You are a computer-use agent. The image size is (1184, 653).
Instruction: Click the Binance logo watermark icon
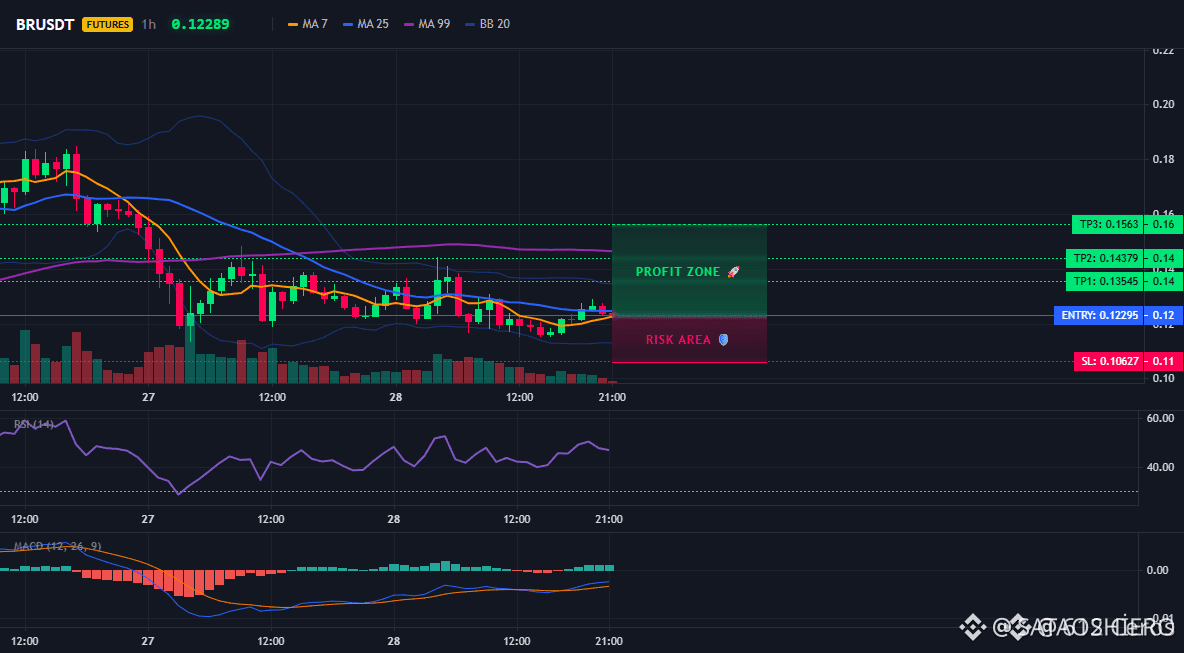[973, 626]
